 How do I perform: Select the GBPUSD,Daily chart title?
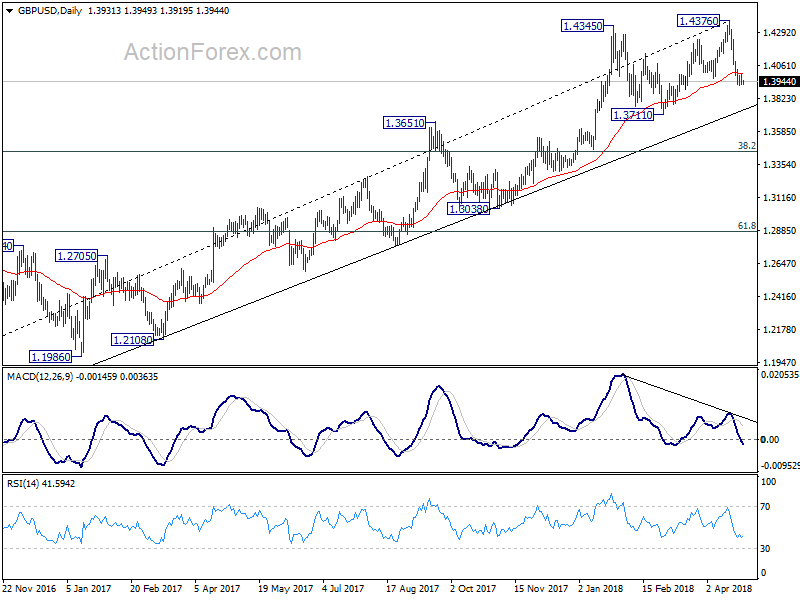tap(50, 10)
